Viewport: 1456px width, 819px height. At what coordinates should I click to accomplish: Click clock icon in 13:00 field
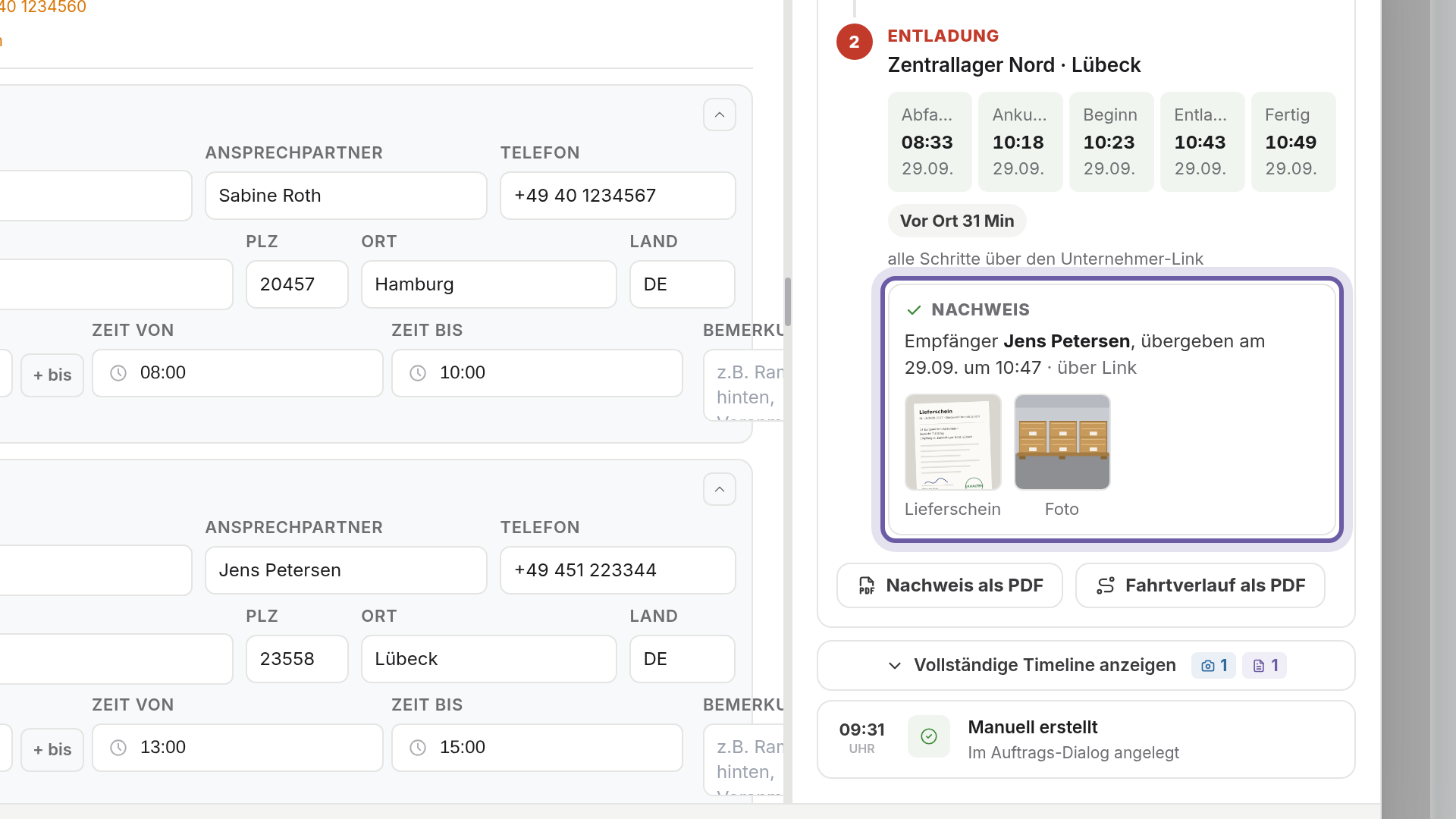pos(118,748)
